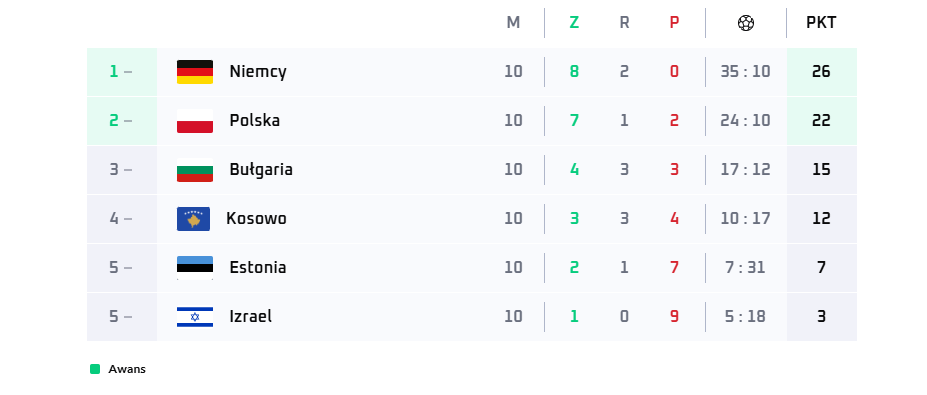This screenshot has width=927, height=395.
Task: Click the R draws column header
Action: [x=624, y=23]
